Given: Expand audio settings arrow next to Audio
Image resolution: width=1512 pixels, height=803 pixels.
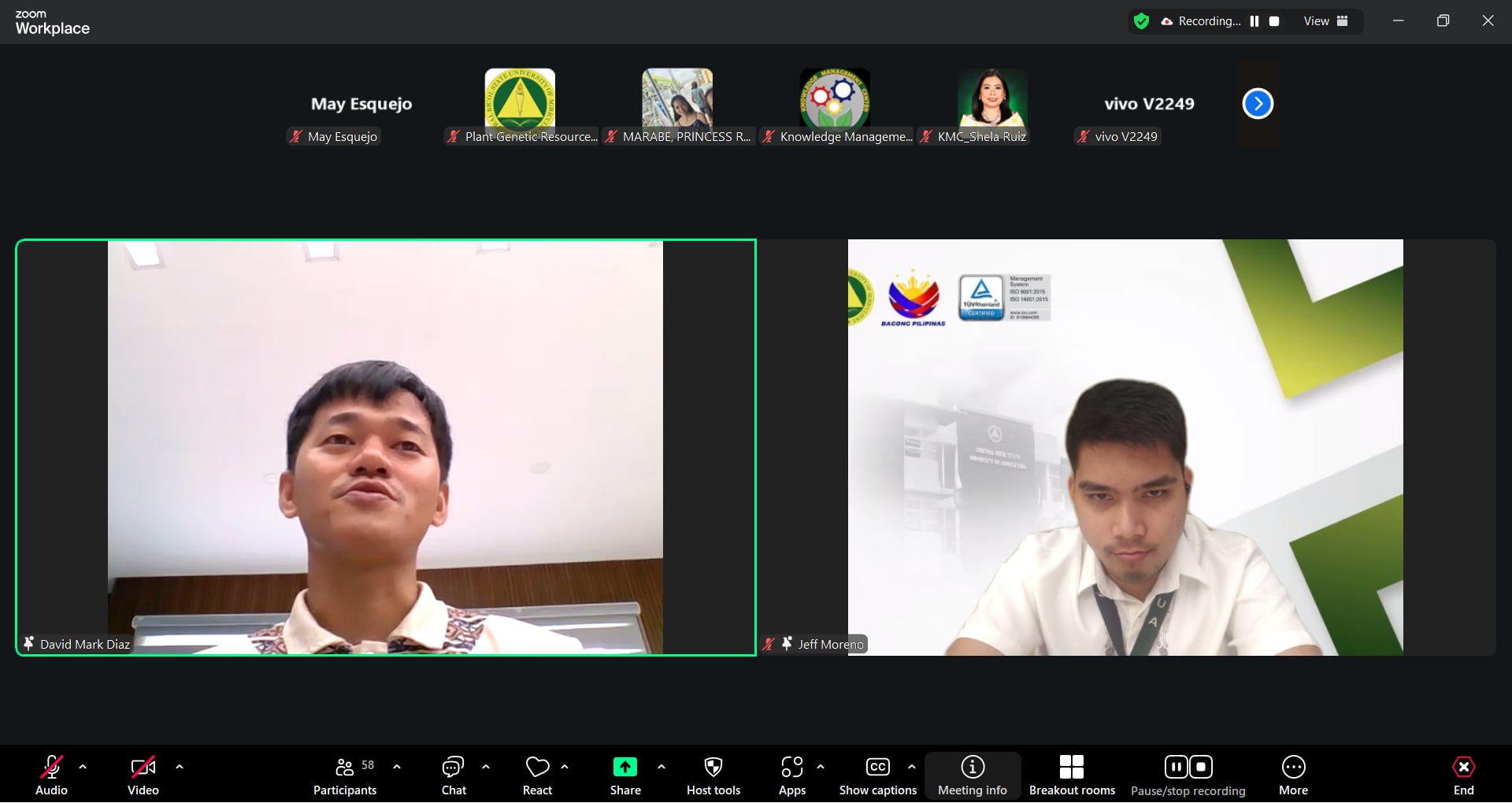Looking at the screenshot, I should click(83, 767).
